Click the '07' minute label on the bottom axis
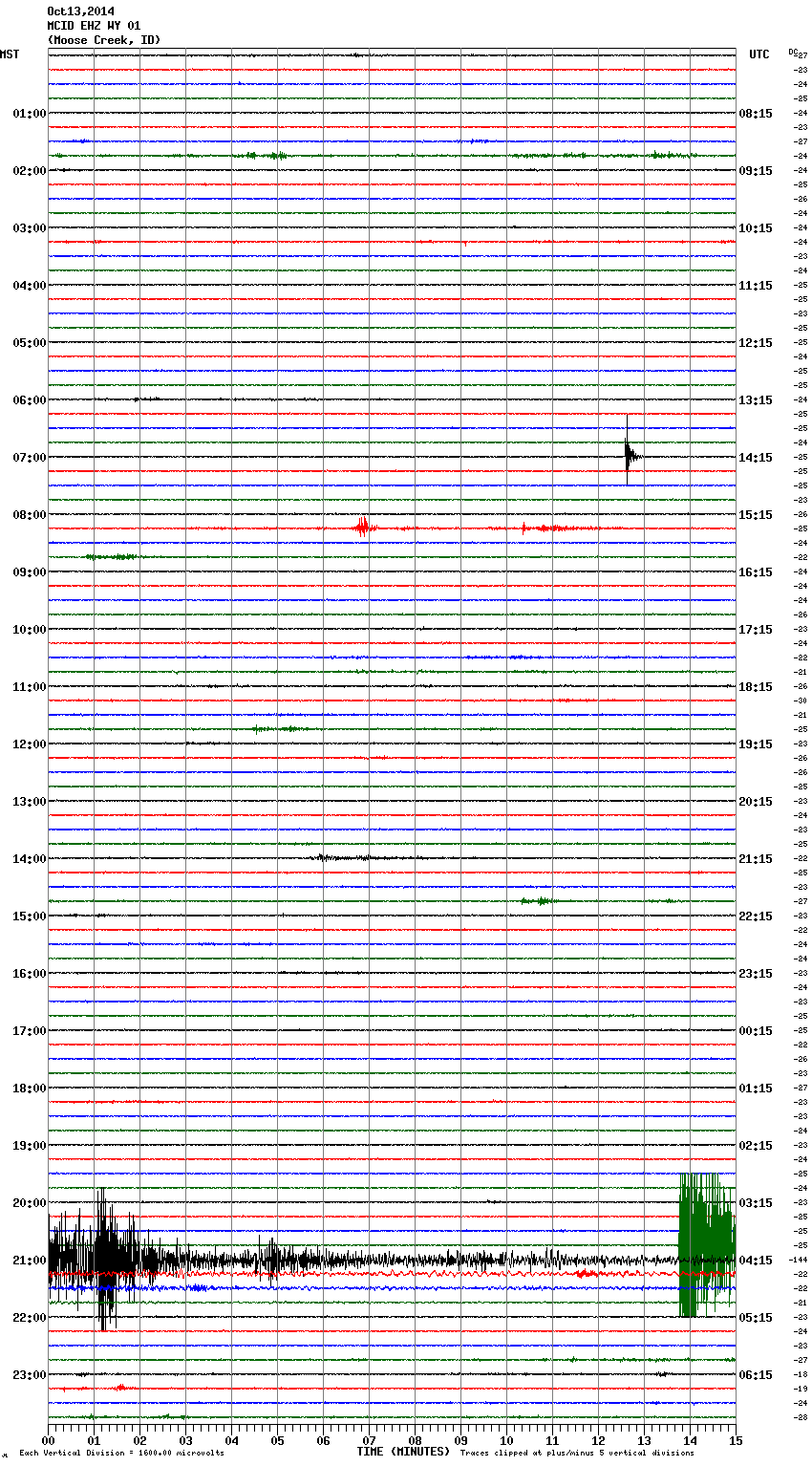This screenshot has height=1466, width=812. click(369, 1439)
